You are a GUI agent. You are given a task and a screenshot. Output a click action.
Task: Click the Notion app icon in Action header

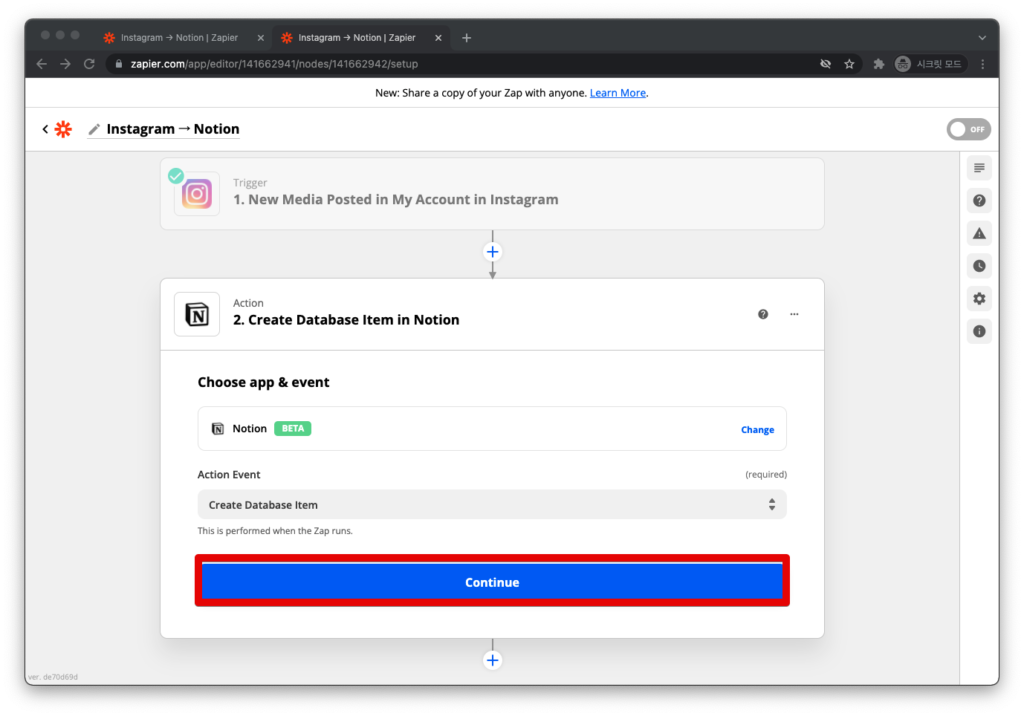pyautogui.click(x=197, y=314)
